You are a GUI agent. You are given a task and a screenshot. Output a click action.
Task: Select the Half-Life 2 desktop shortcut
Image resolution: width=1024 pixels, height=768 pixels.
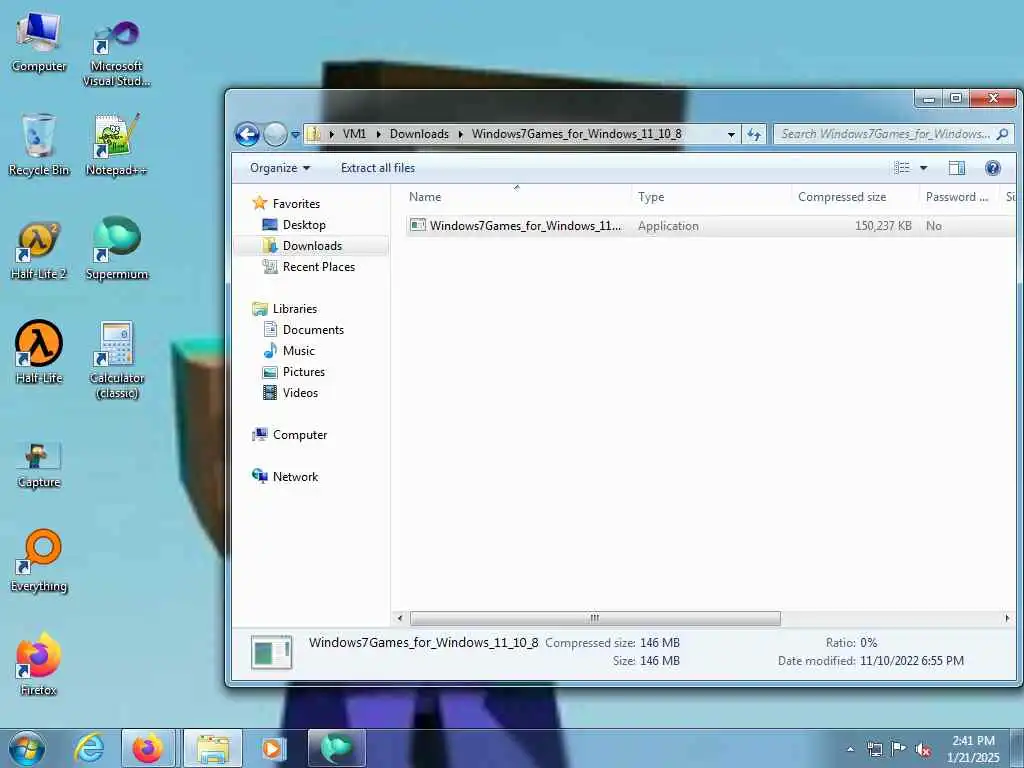coord(39,251)
